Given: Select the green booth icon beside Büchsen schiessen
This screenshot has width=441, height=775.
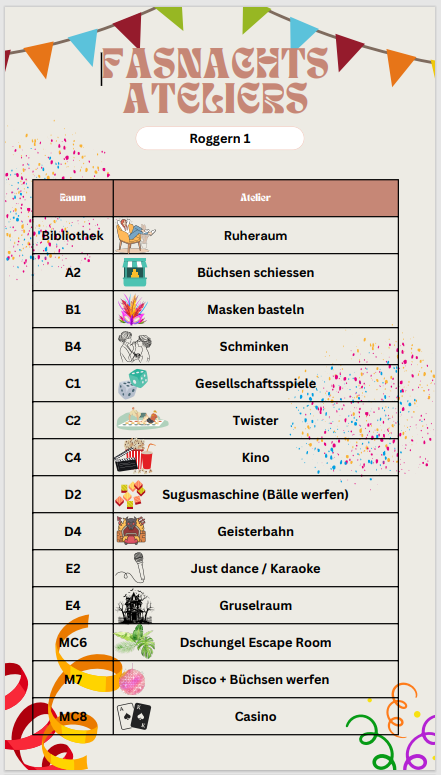Looking at the screenshot, I should coord(136,272).
